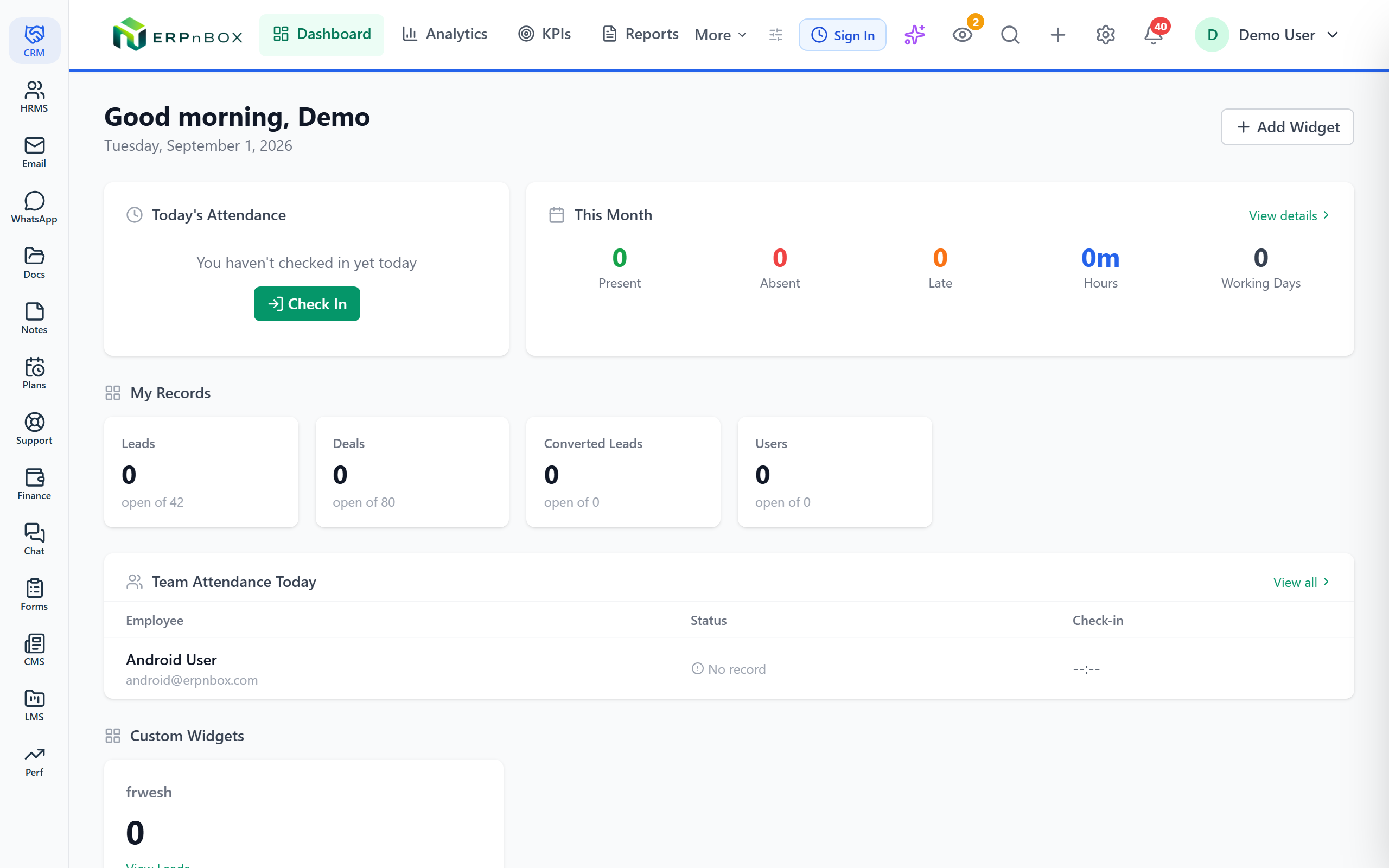
Task: Expand the More menu
Action: pos(721,35)
